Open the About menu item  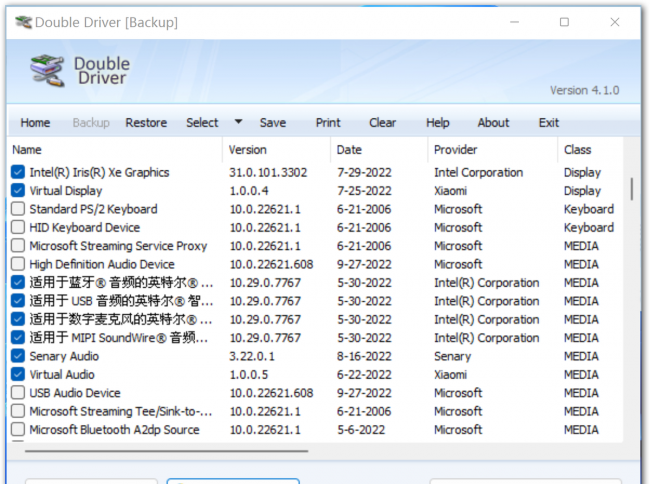pyautogui.click(x=493, y=123)
